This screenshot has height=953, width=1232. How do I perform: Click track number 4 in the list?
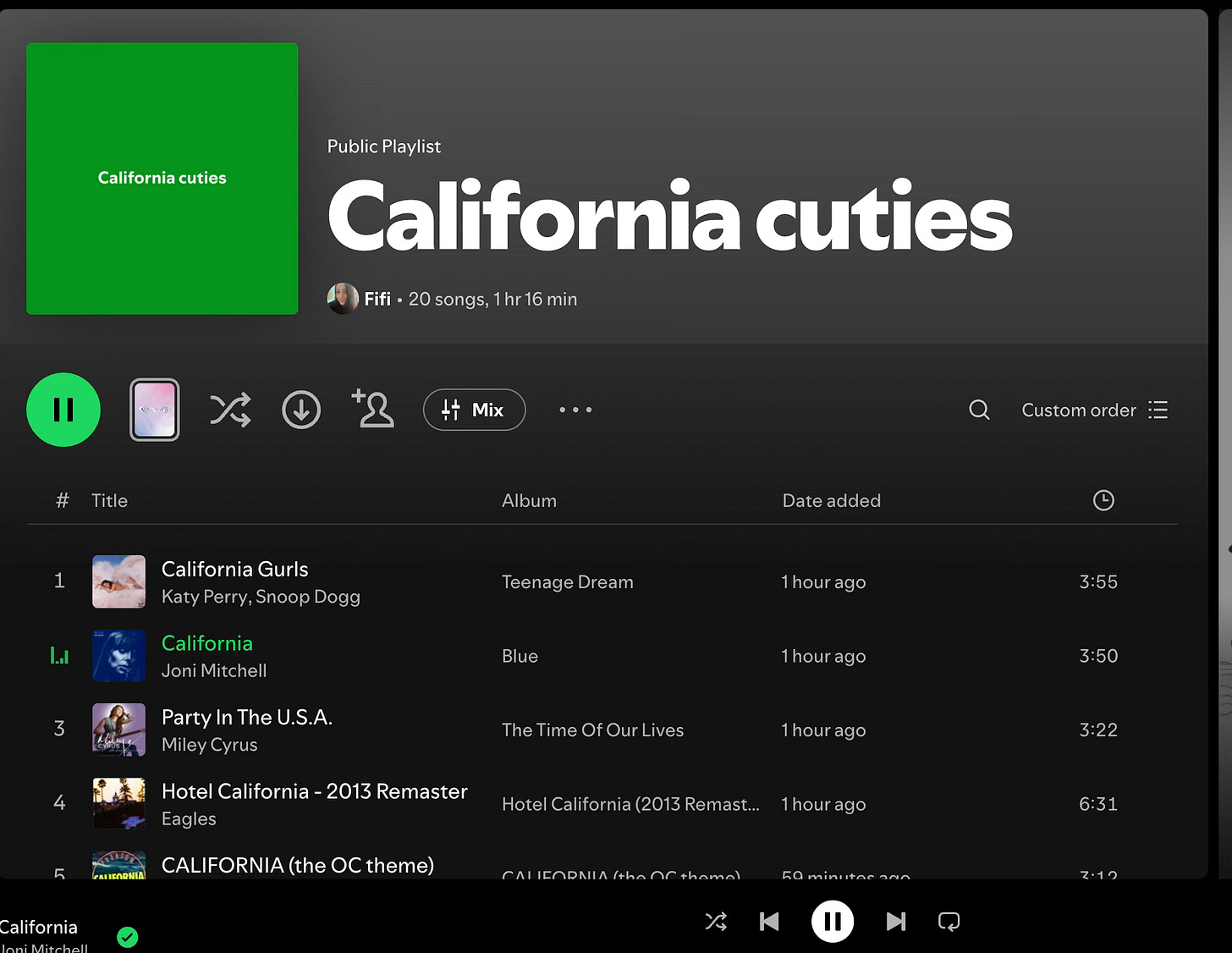click(x=59, y=802)
